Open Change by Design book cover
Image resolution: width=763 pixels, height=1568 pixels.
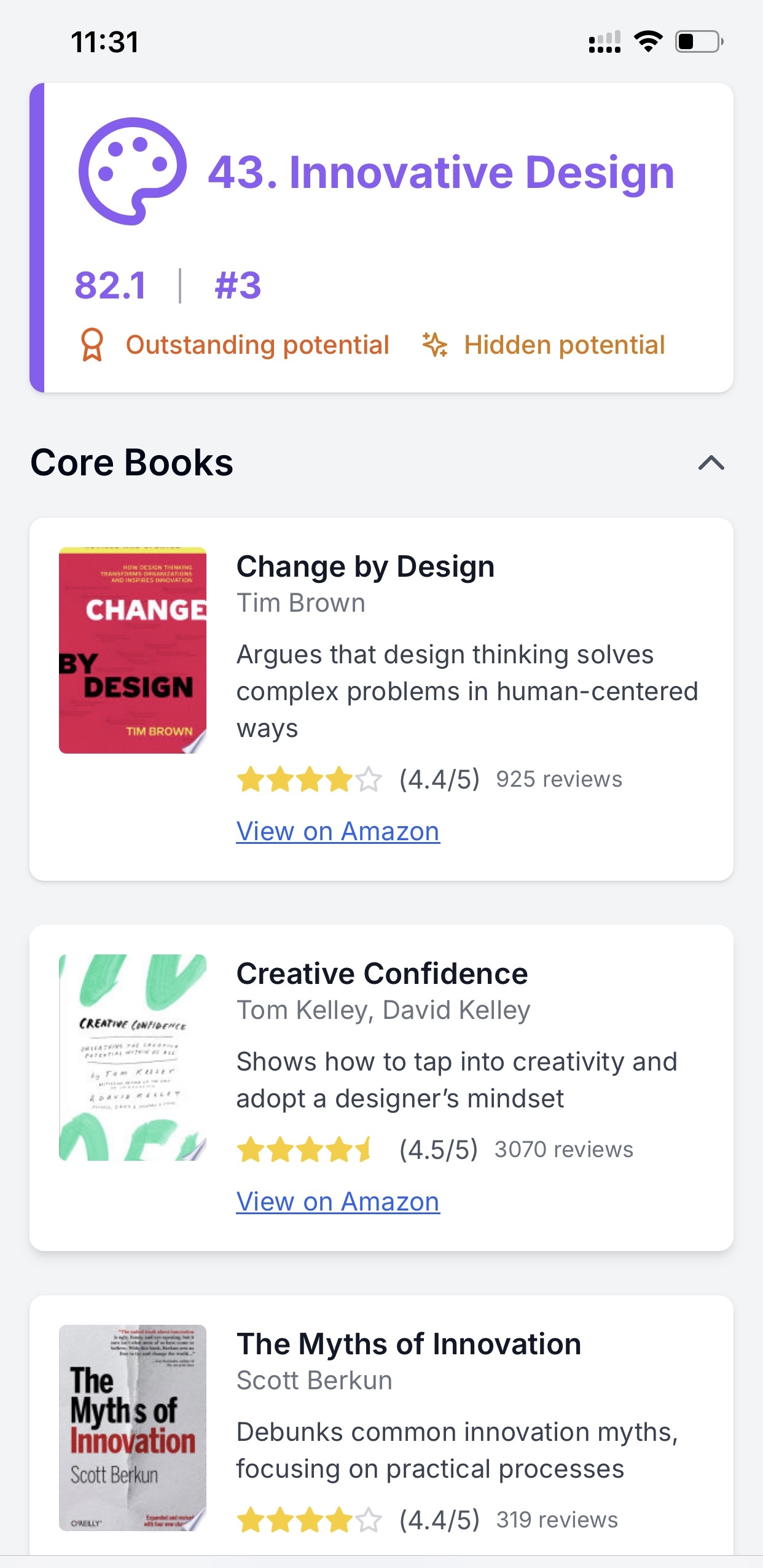[x=133, y=650]
